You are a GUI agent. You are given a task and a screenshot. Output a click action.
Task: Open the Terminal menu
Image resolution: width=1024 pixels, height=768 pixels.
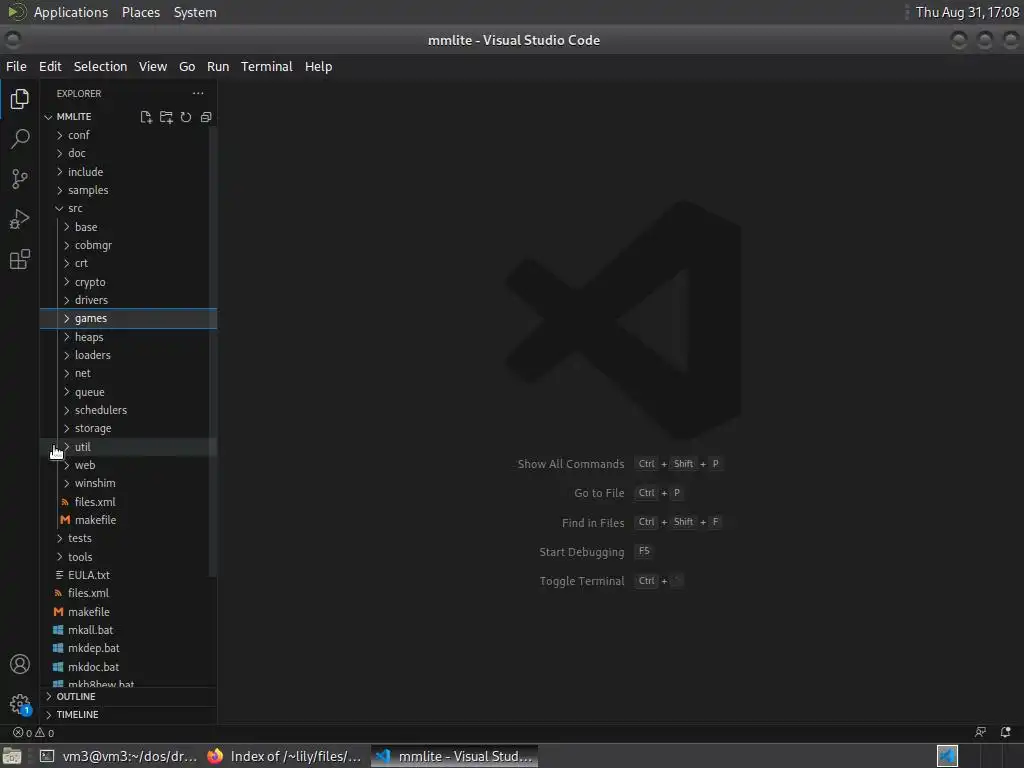[266, 67]
